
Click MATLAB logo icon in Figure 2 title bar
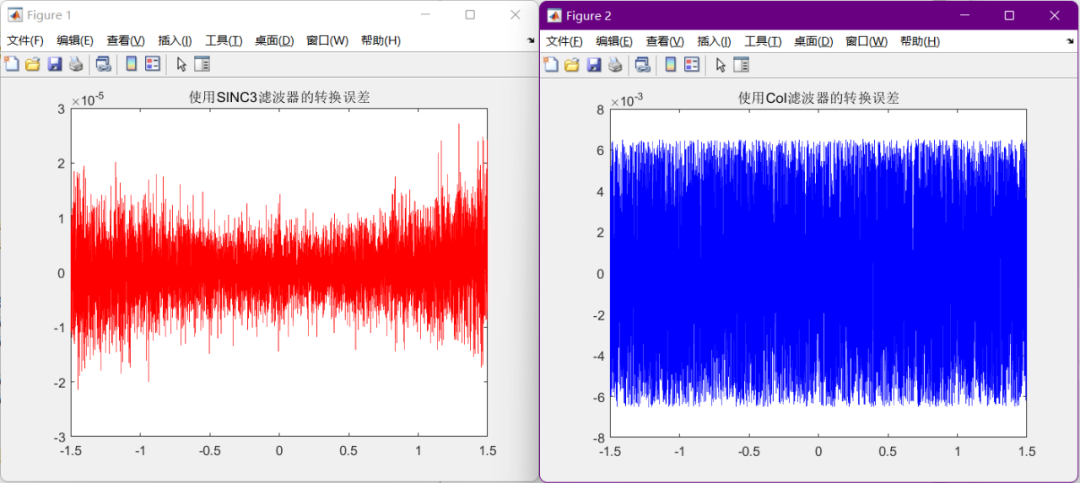(x=554, y=15)
